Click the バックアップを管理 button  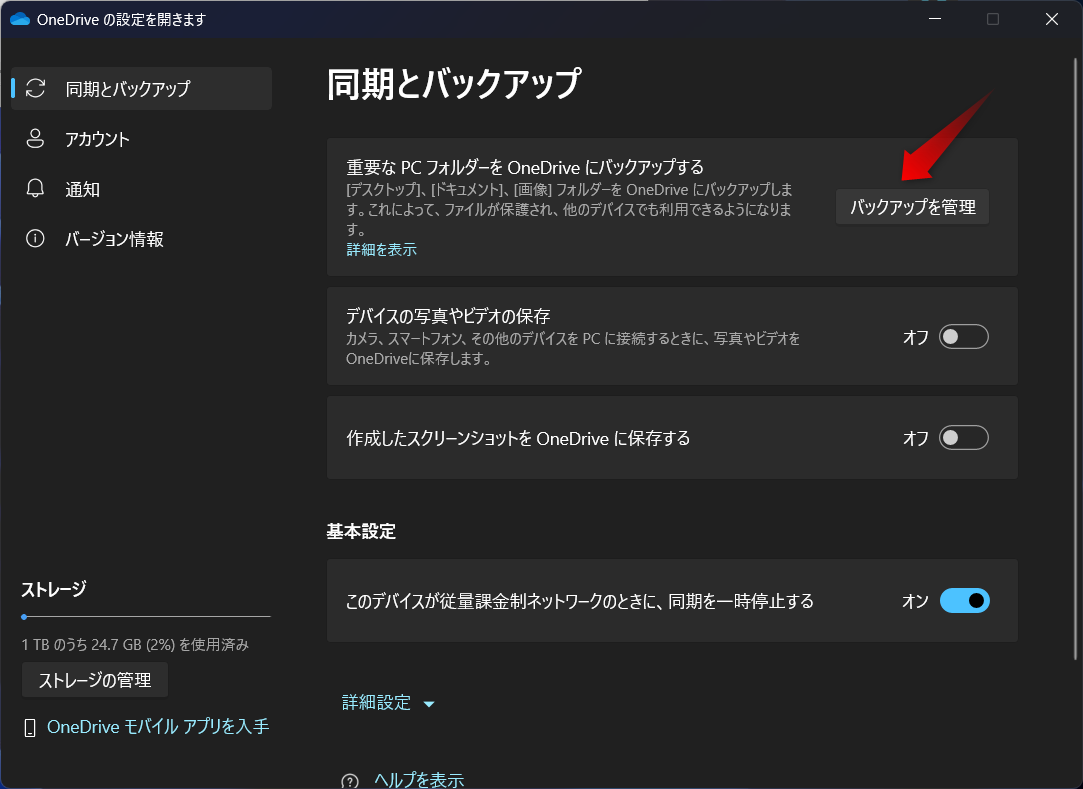pyautogui.click(x=912, y=207)
